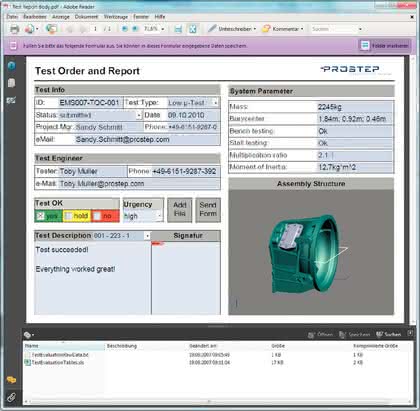Go to the previous page with the arrow

pyautogui.click(x=70, y=29)
